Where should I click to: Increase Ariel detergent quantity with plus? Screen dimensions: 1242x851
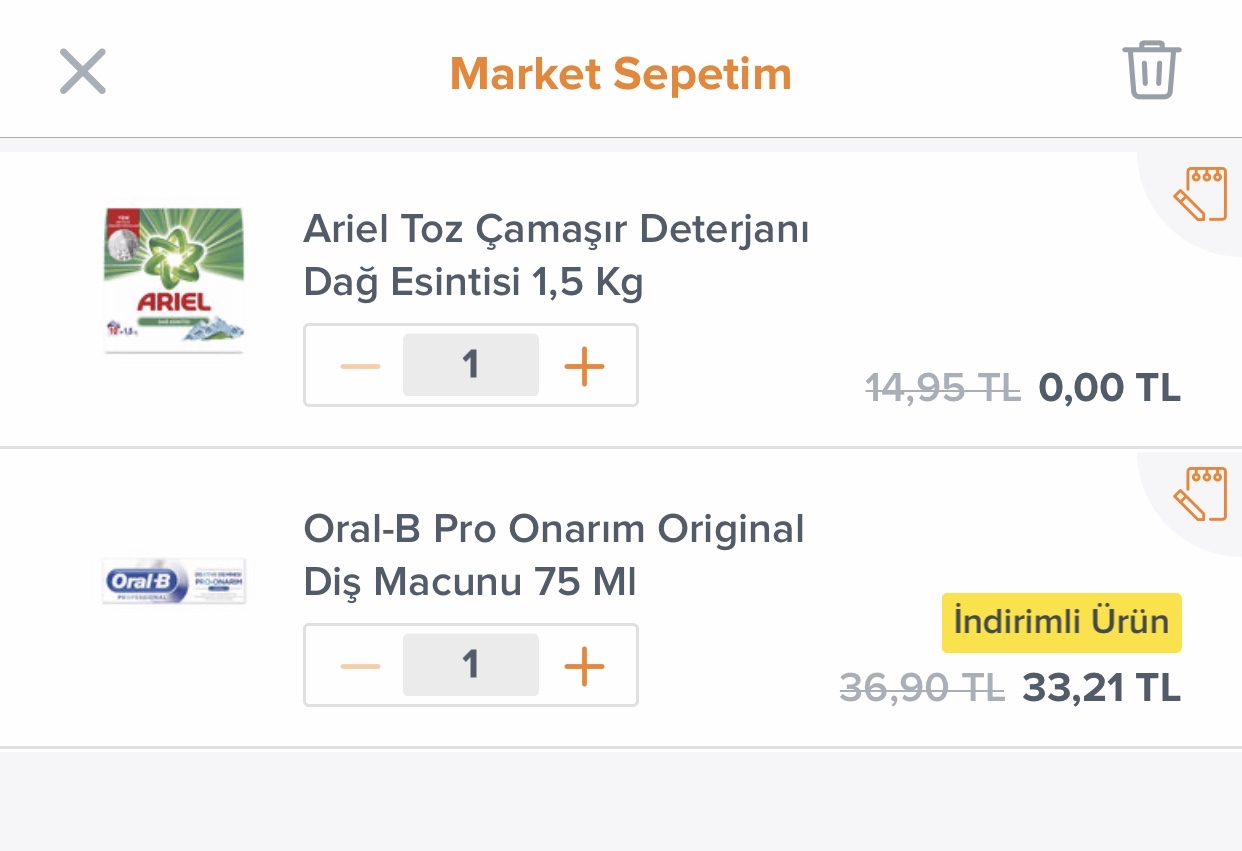click(585, 366)
